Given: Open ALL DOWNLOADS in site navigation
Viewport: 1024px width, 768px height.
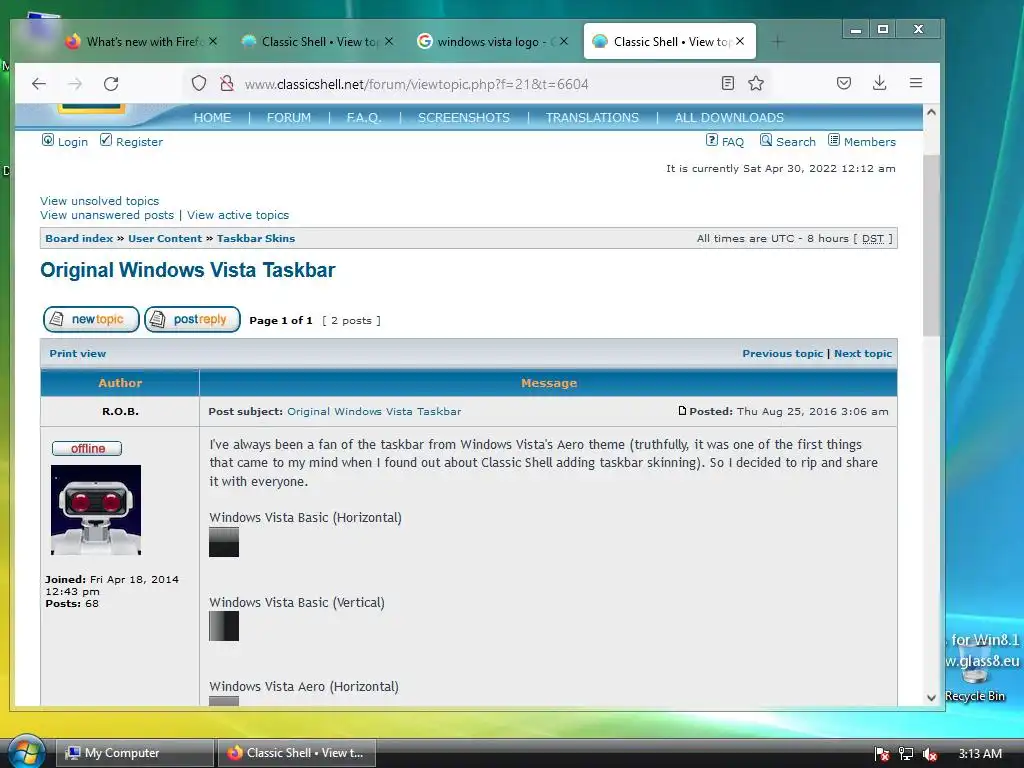Looking at the screenshot, I should click(729, 118).
